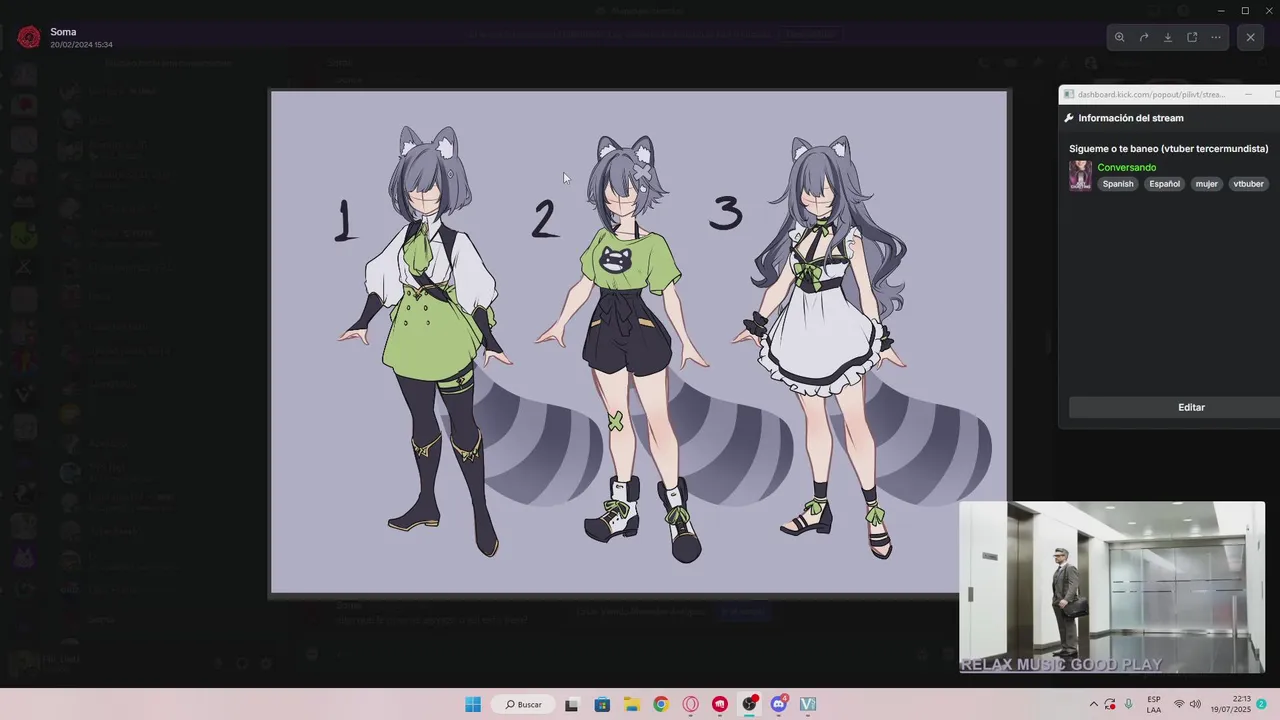The height and width of the screenshot is (720, 1280).
Task: Click the 20/02/2024 15:34 timestamp
Action: coord(81,45)
